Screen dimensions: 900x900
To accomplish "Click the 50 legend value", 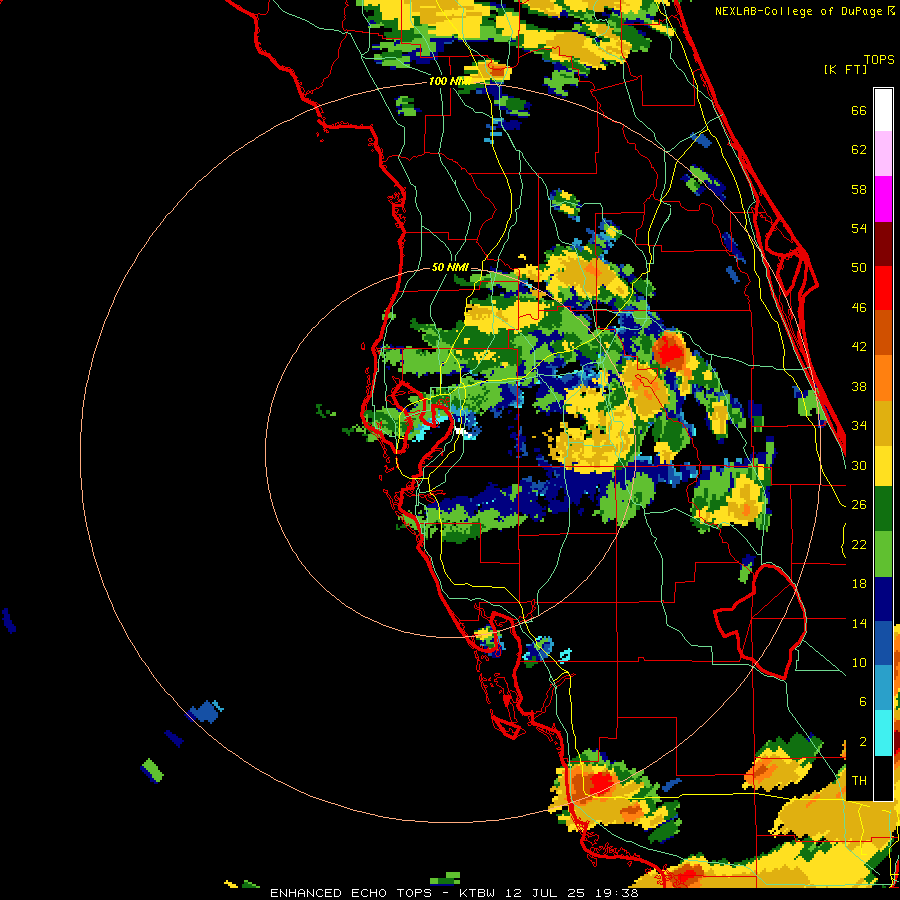I will pyautogui.click(x=859, y=268).
